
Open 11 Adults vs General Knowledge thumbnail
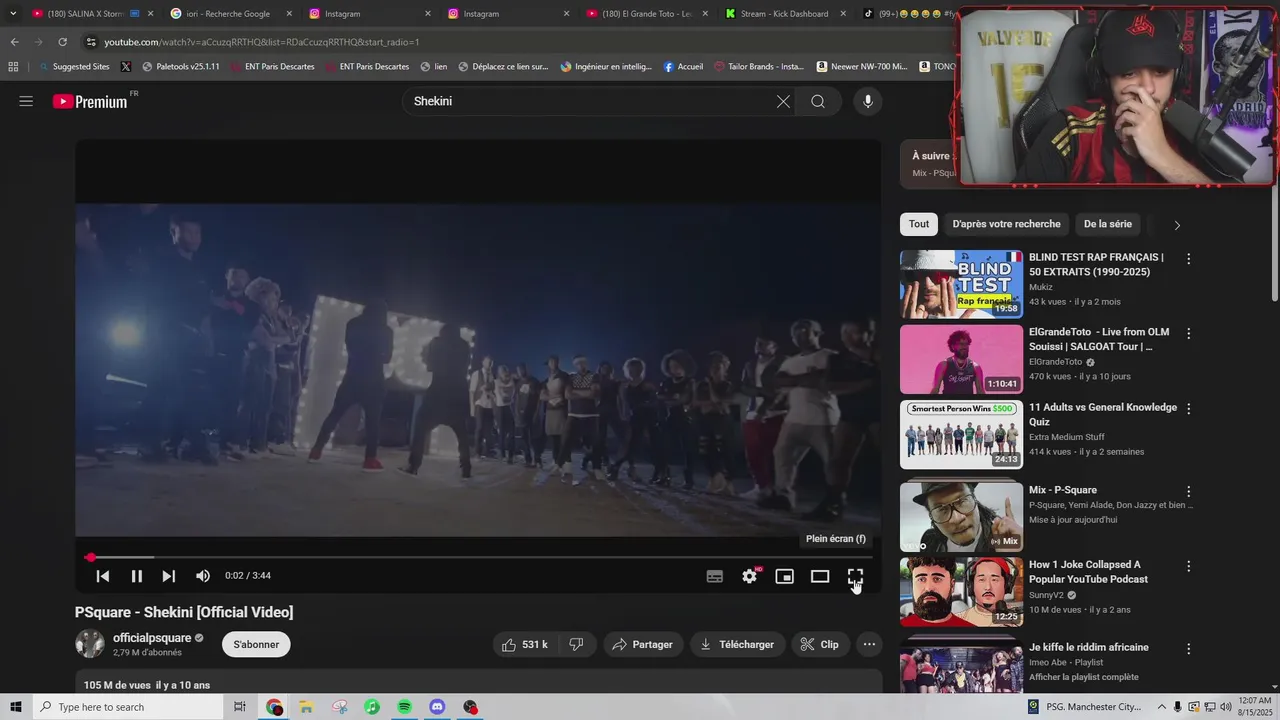(961, 434)
